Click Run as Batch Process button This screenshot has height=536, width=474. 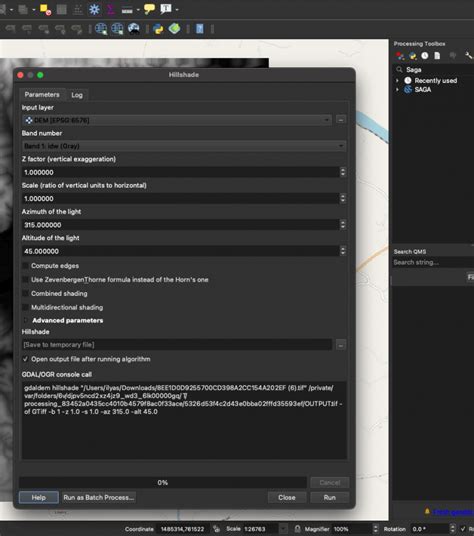coord(98,497)
